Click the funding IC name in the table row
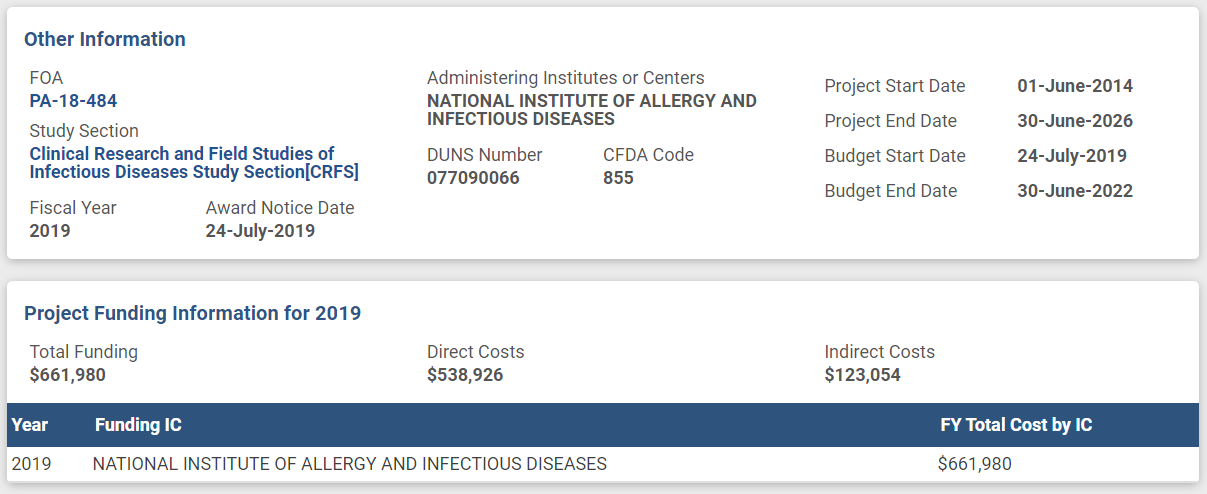The width and height of the screenshot is (1207, 494). point(349,464)
